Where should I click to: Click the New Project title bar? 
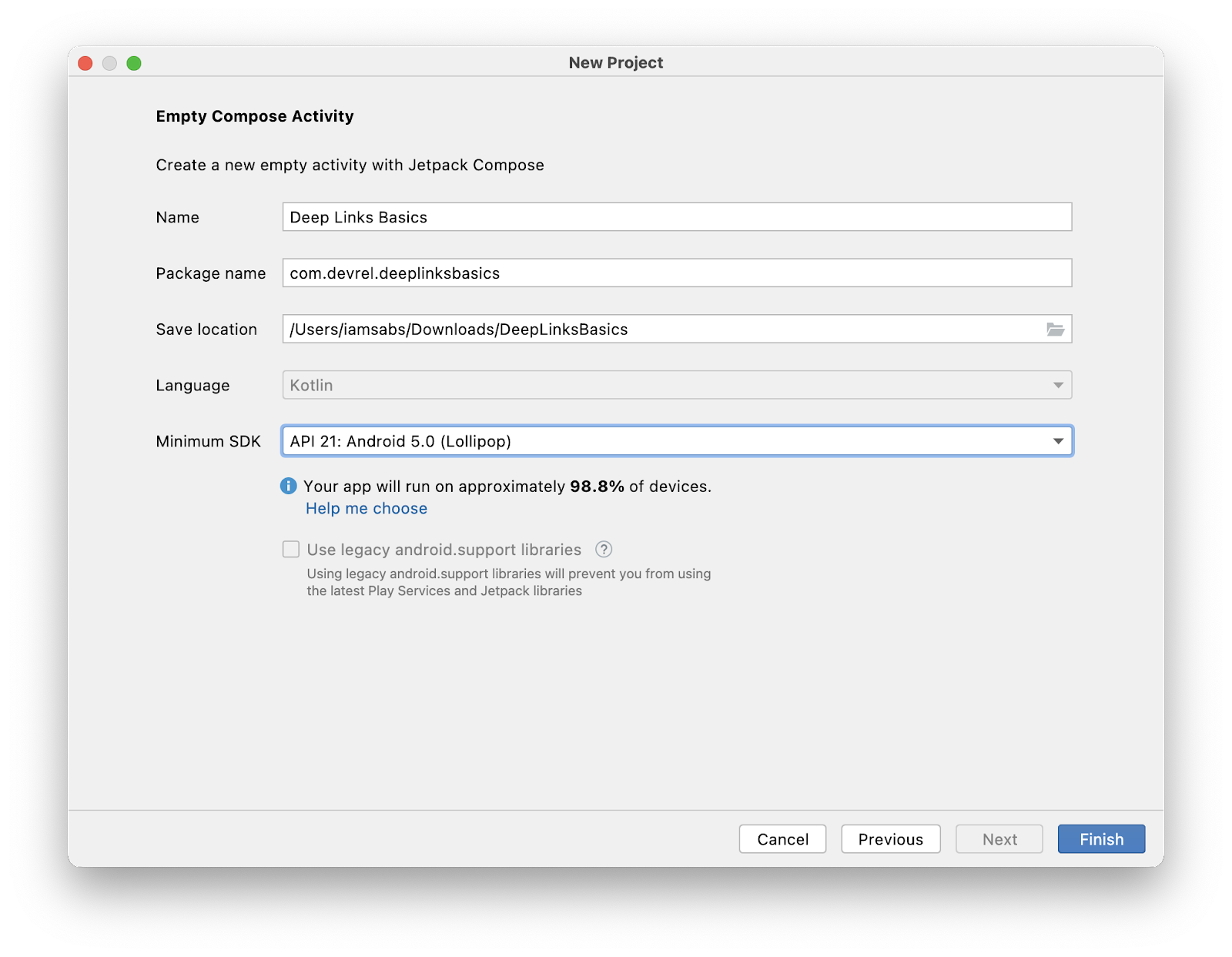615,62
